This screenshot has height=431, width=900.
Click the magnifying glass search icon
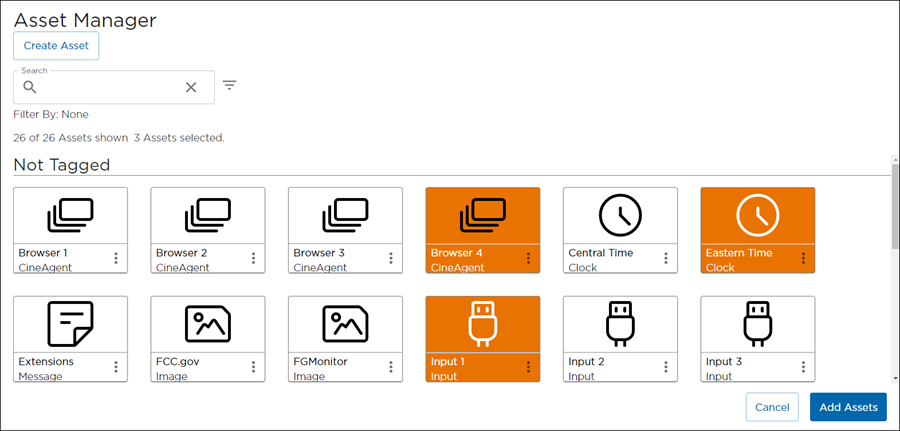pyautogui.click(x=30, y=88)
